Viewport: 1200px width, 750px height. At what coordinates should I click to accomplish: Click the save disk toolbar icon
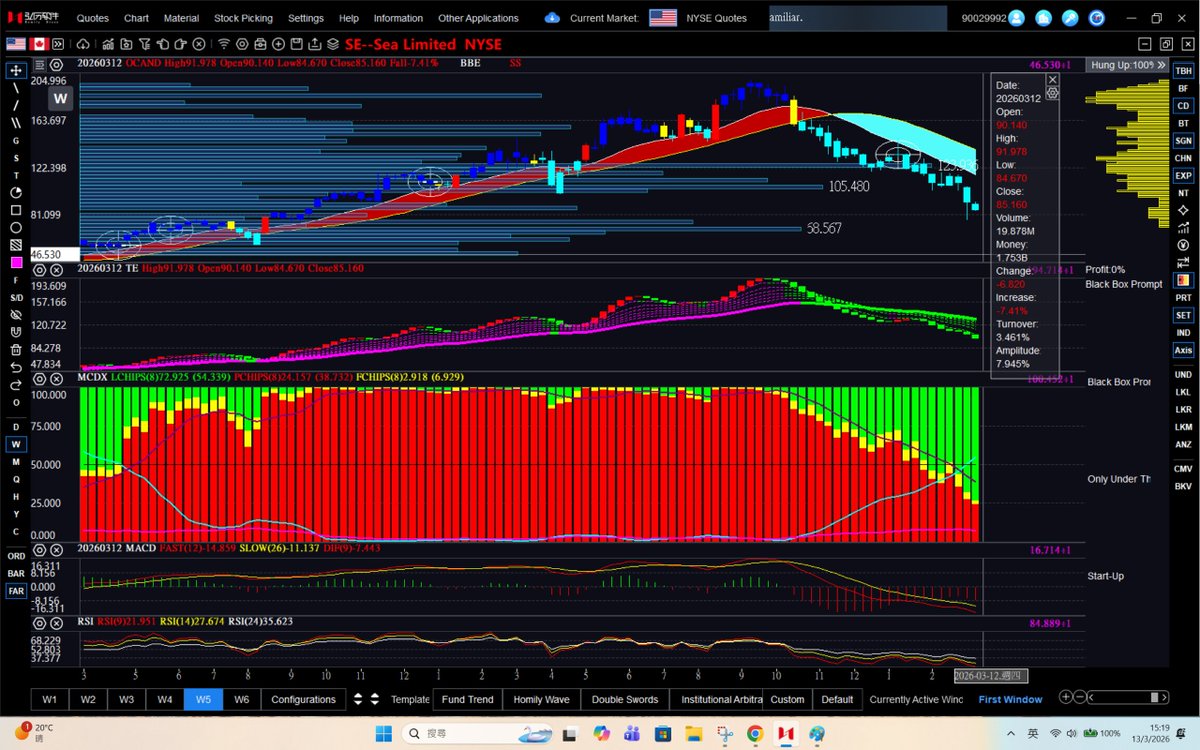point(295,44)
